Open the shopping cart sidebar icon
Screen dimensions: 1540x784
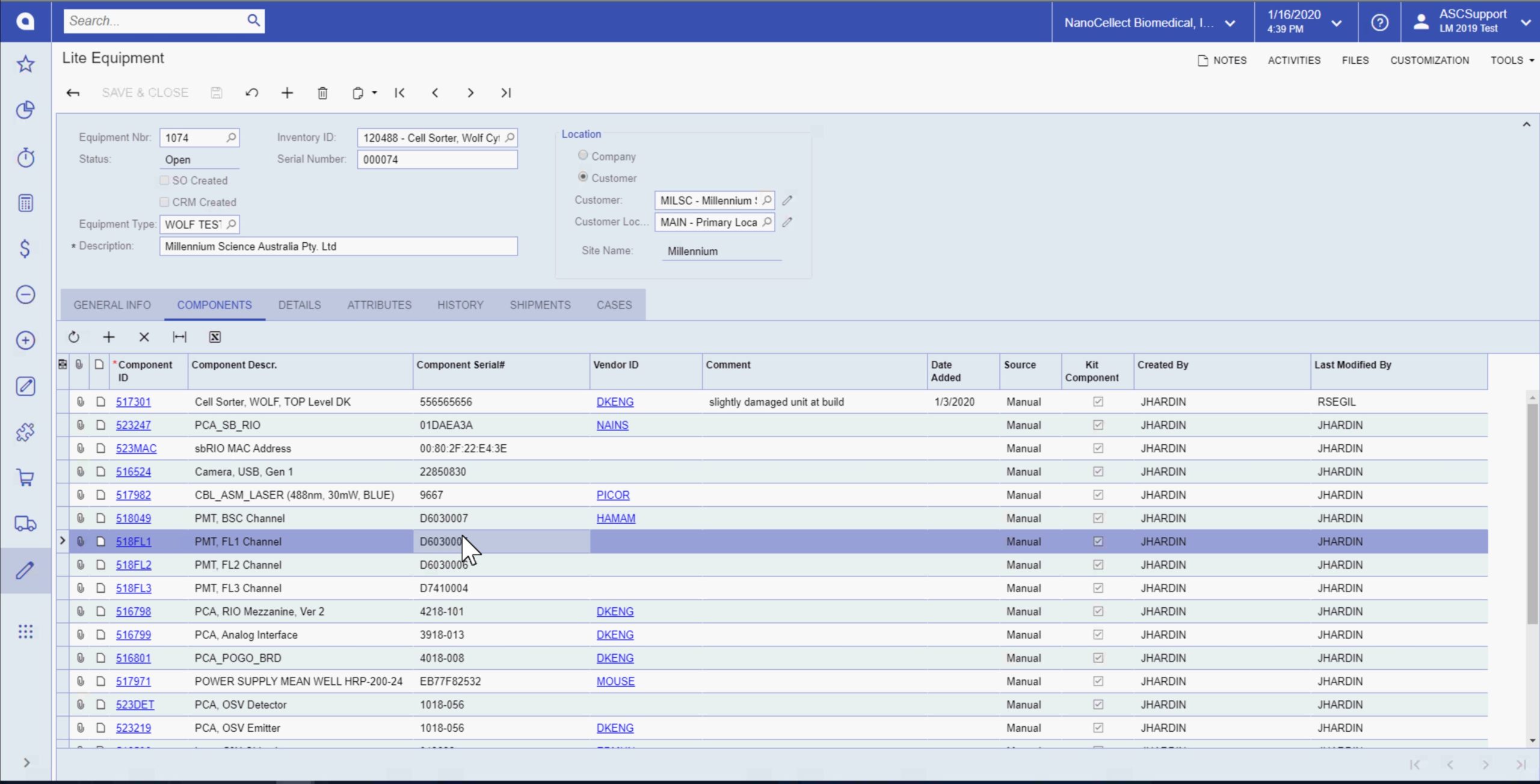tap(25, 478)
